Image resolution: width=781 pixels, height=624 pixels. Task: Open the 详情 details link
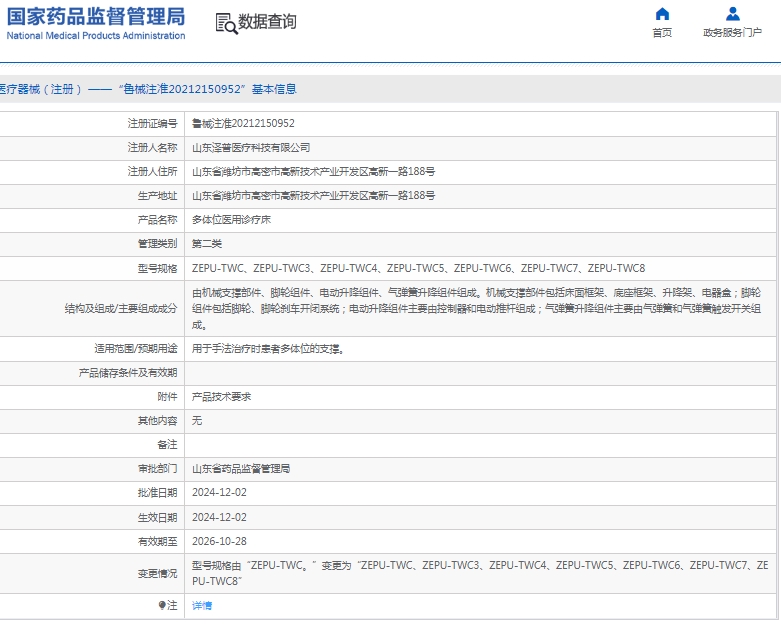202,606
